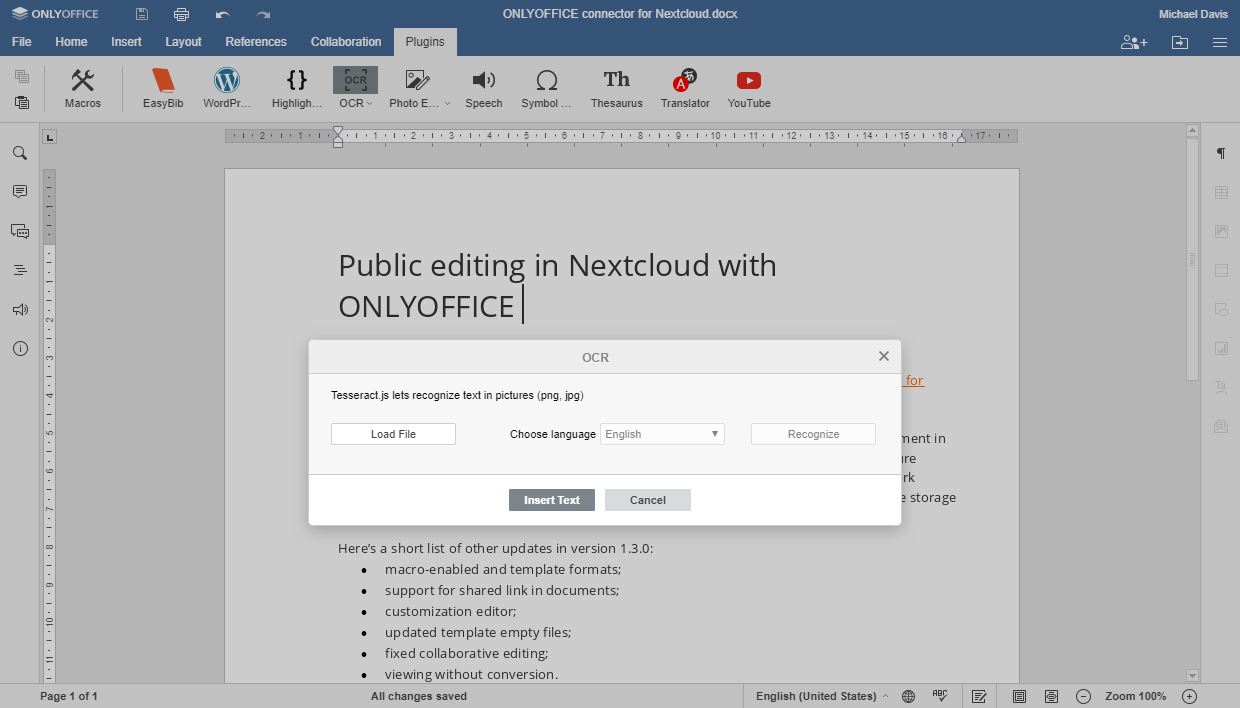Open paragraph settings in right sidebar
The height and width of the screenshot is (708, 1240).
coord(1221,153)
